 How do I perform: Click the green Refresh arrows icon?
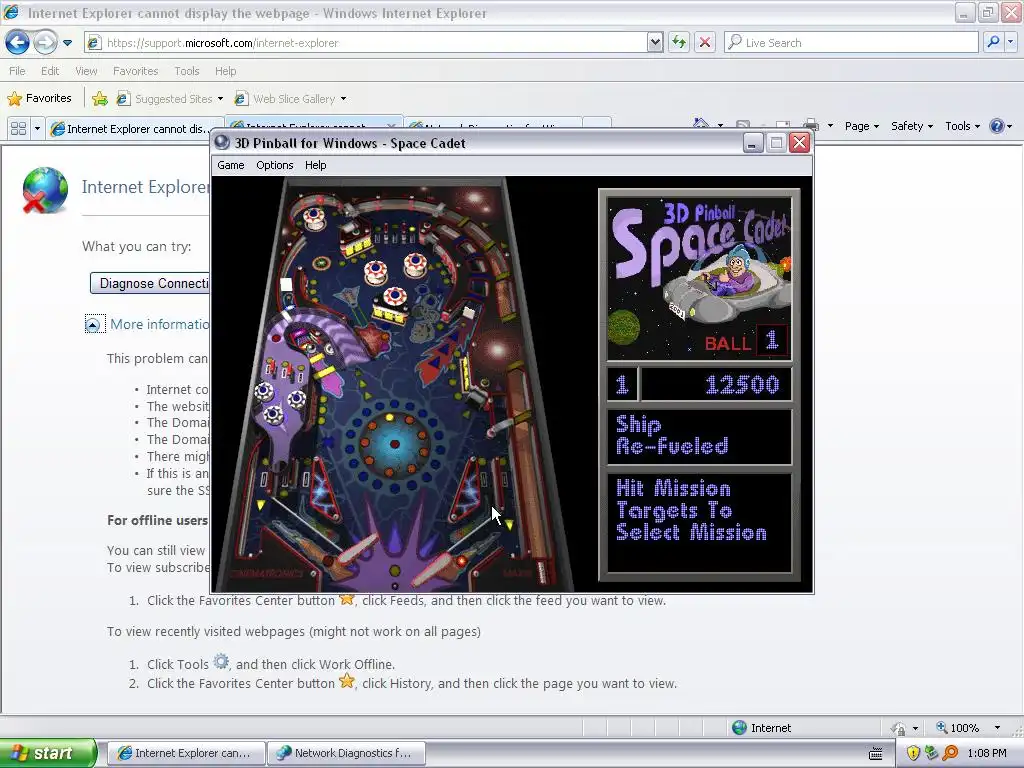pos(679,43)
